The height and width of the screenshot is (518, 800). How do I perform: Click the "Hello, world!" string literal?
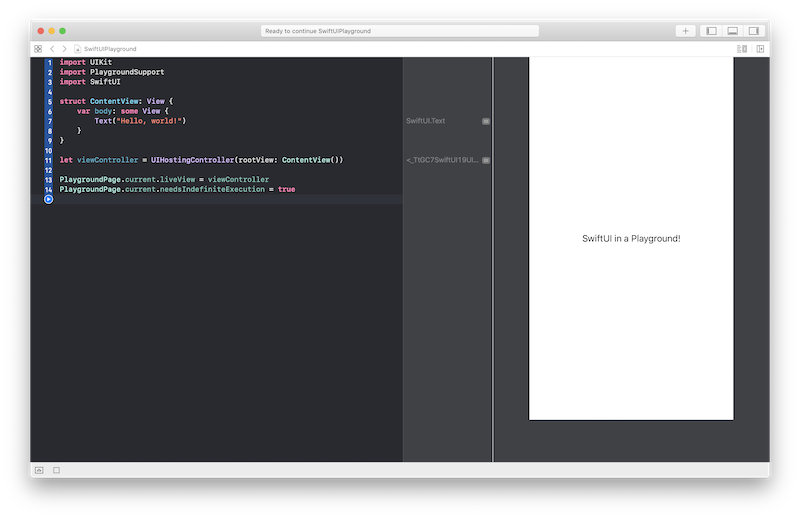(149, 121)
